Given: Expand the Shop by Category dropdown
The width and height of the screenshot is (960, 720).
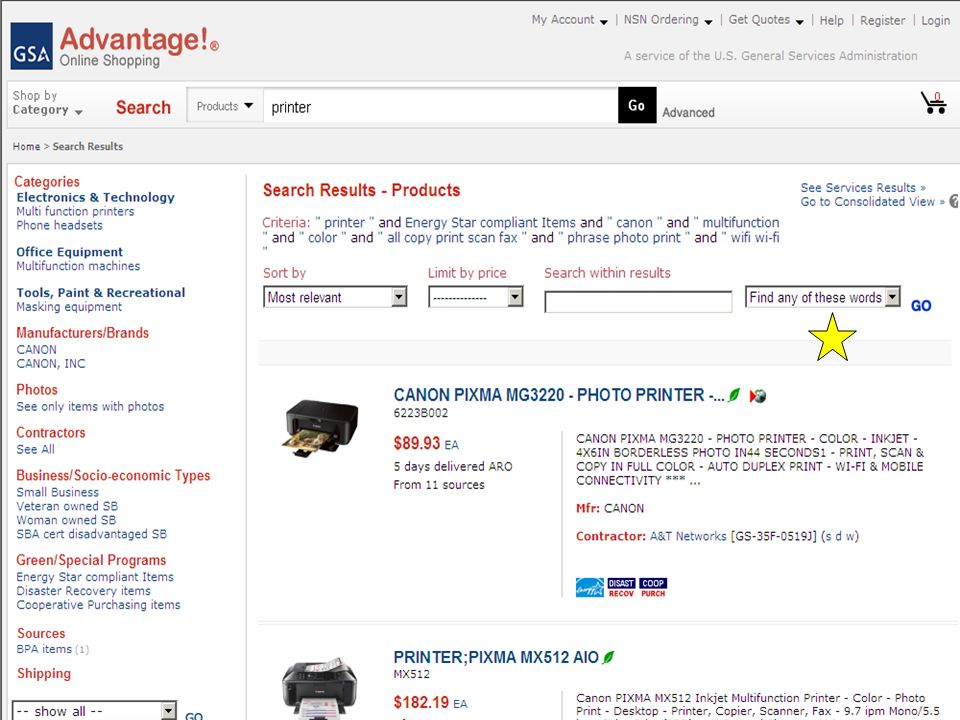Looking at the screenshot, I should (47, 103).
